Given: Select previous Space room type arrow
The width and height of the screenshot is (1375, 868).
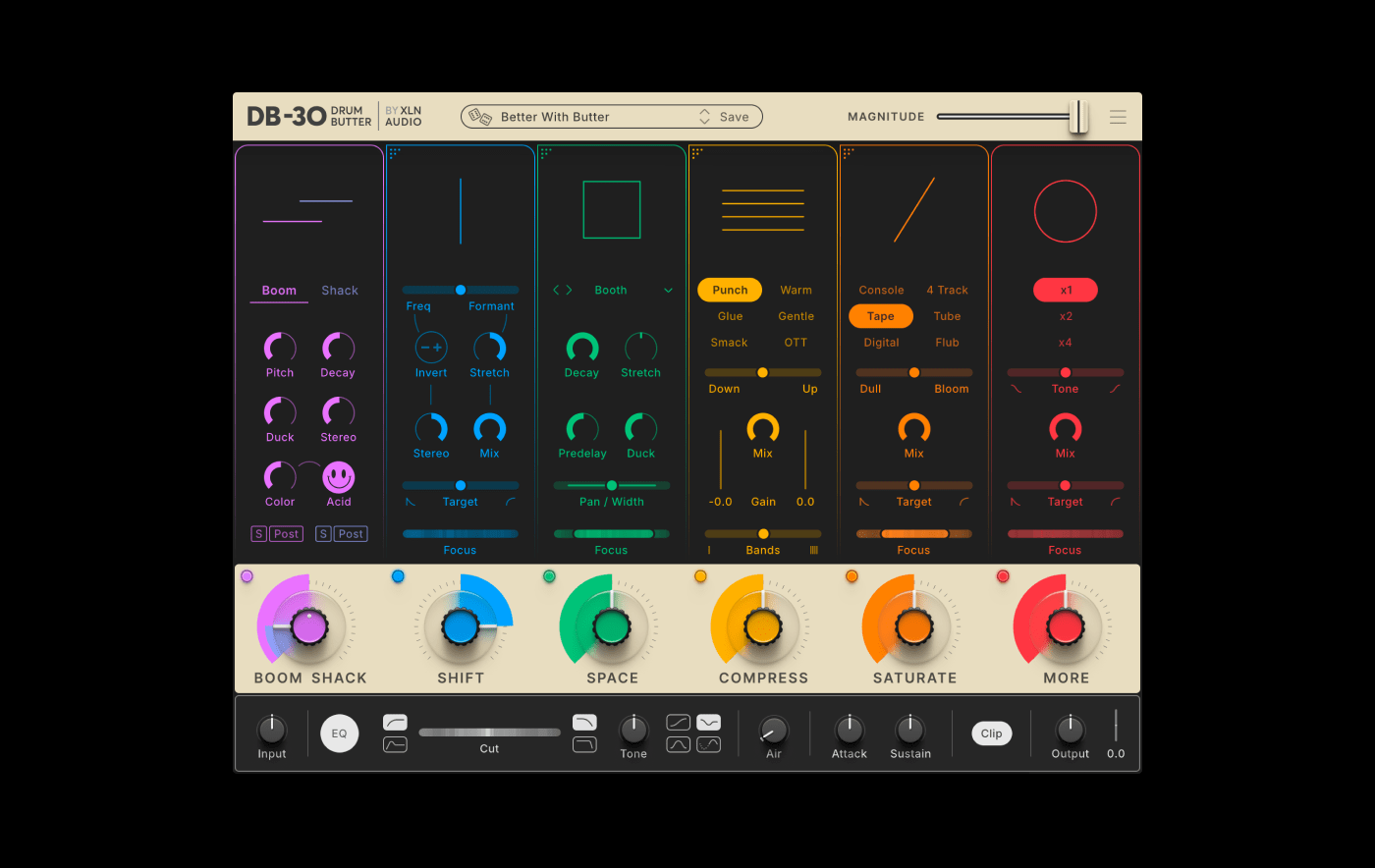Looking at the screenshot, I should click(x=557, y=291).
